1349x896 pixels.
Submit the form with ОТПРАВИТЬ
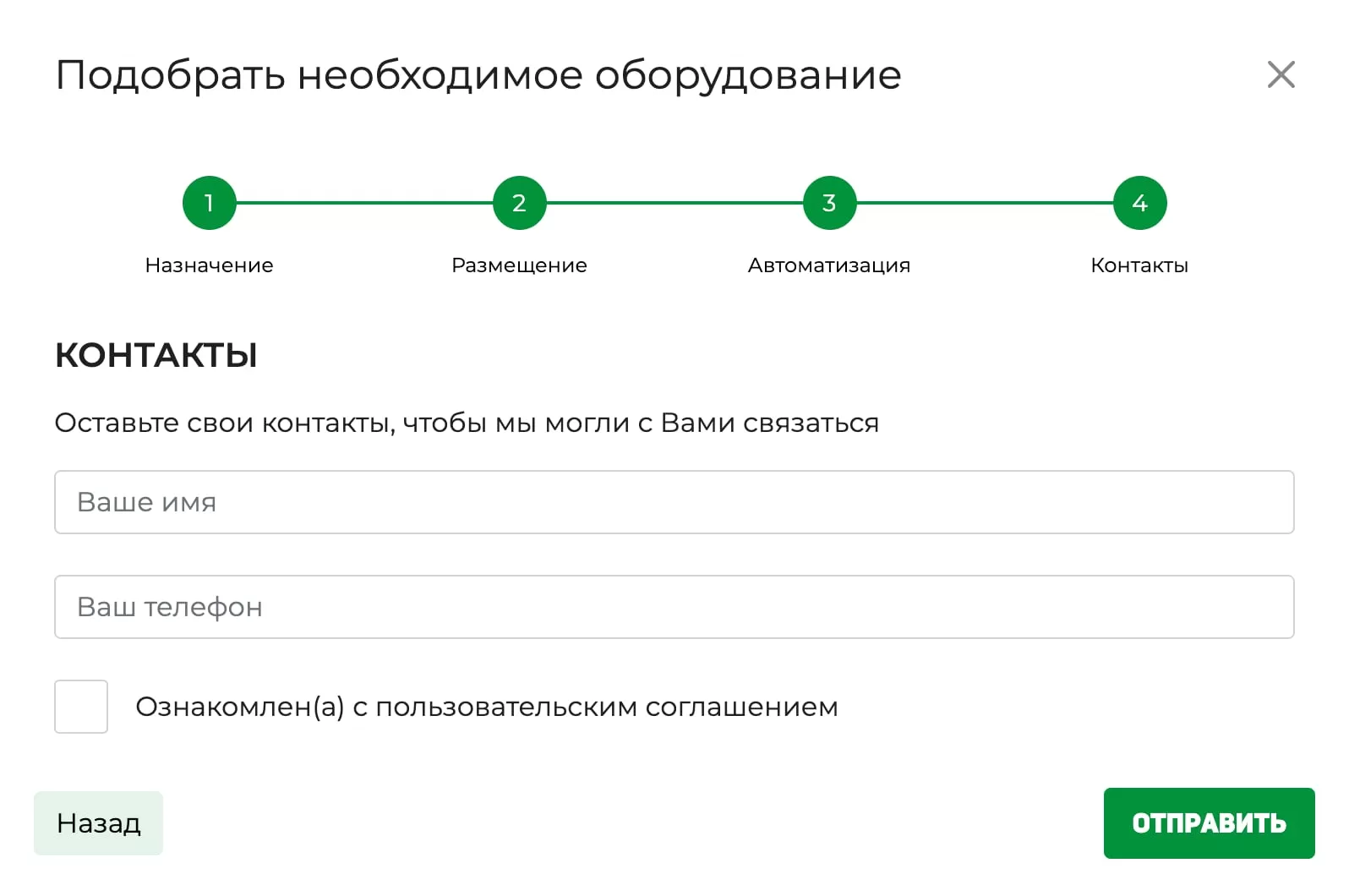[x=1209, y=823]
